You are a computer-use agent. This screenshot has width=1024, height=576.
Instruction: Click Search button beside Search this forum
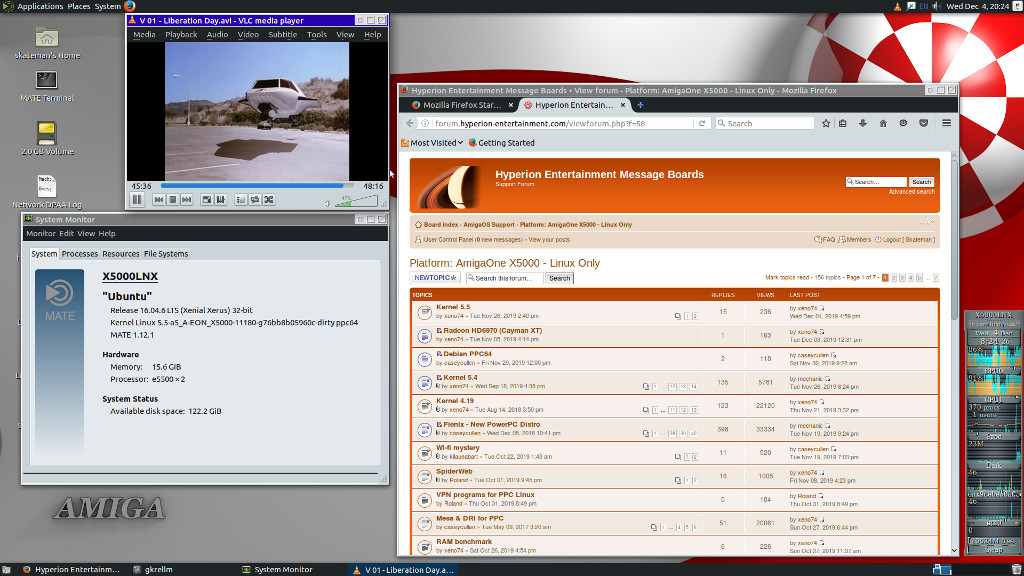pos(560,278)
